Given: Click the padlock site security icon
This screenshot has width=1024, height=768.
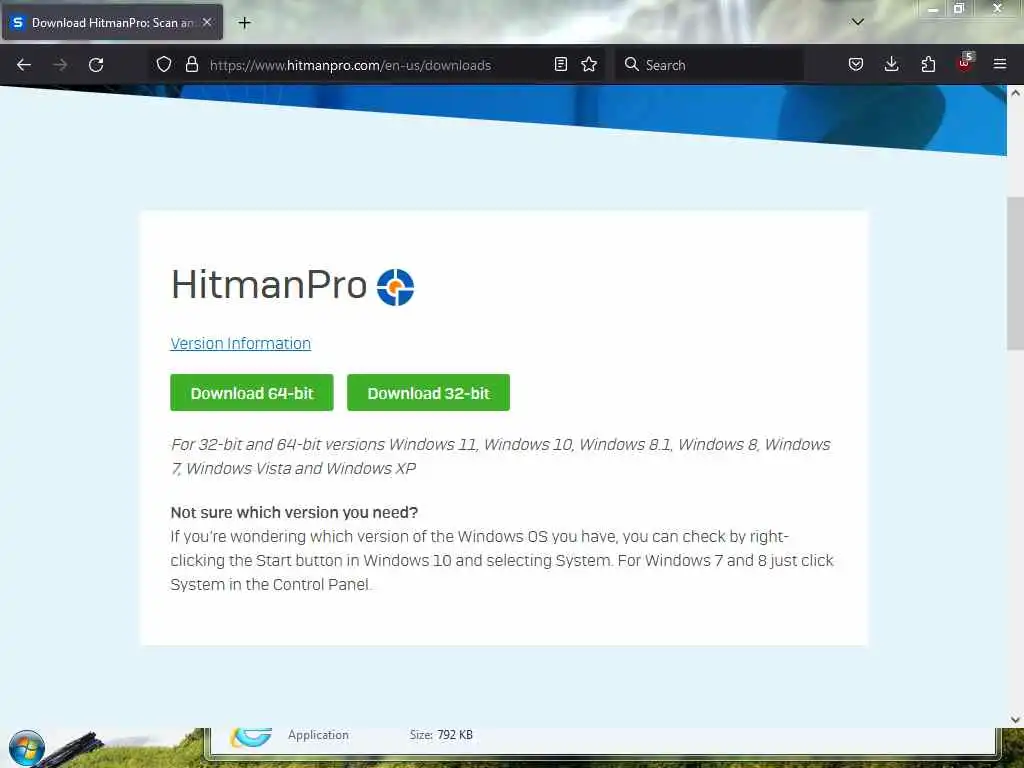Looking at the screenshot, I should pos(191,64).
